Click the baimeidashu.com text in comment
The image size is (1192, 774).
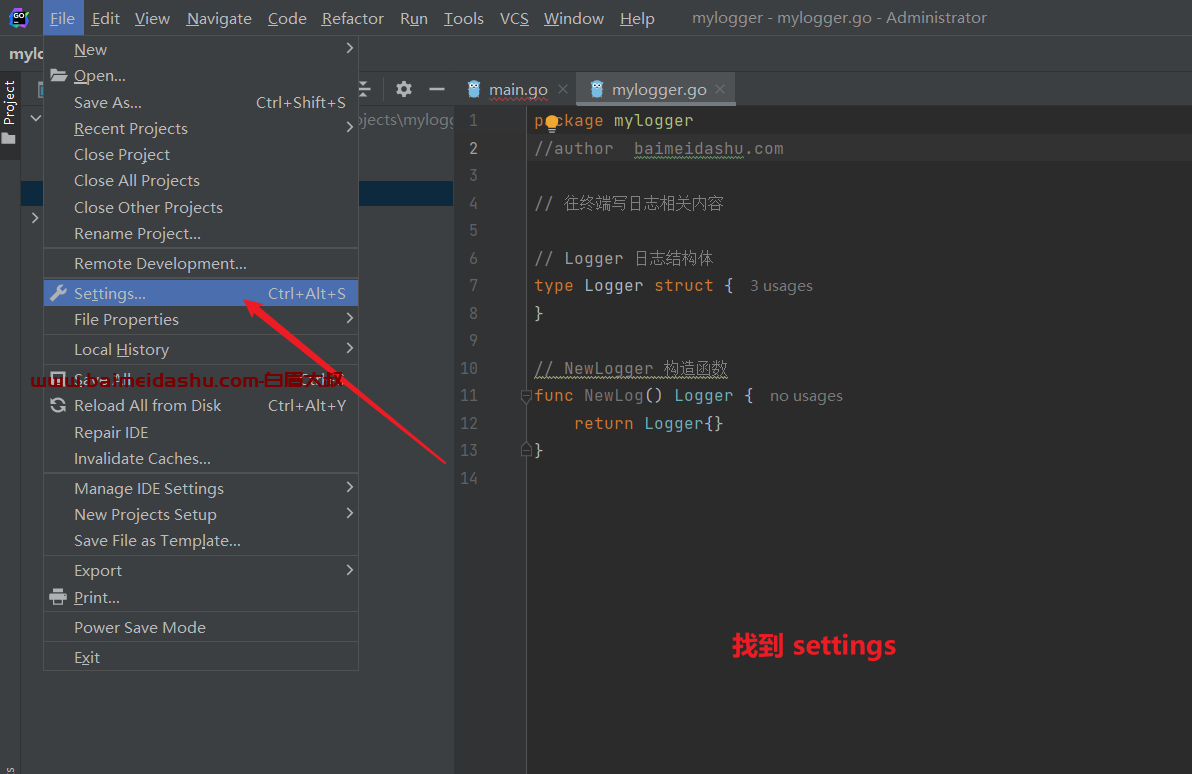click(x=709, y=149)
